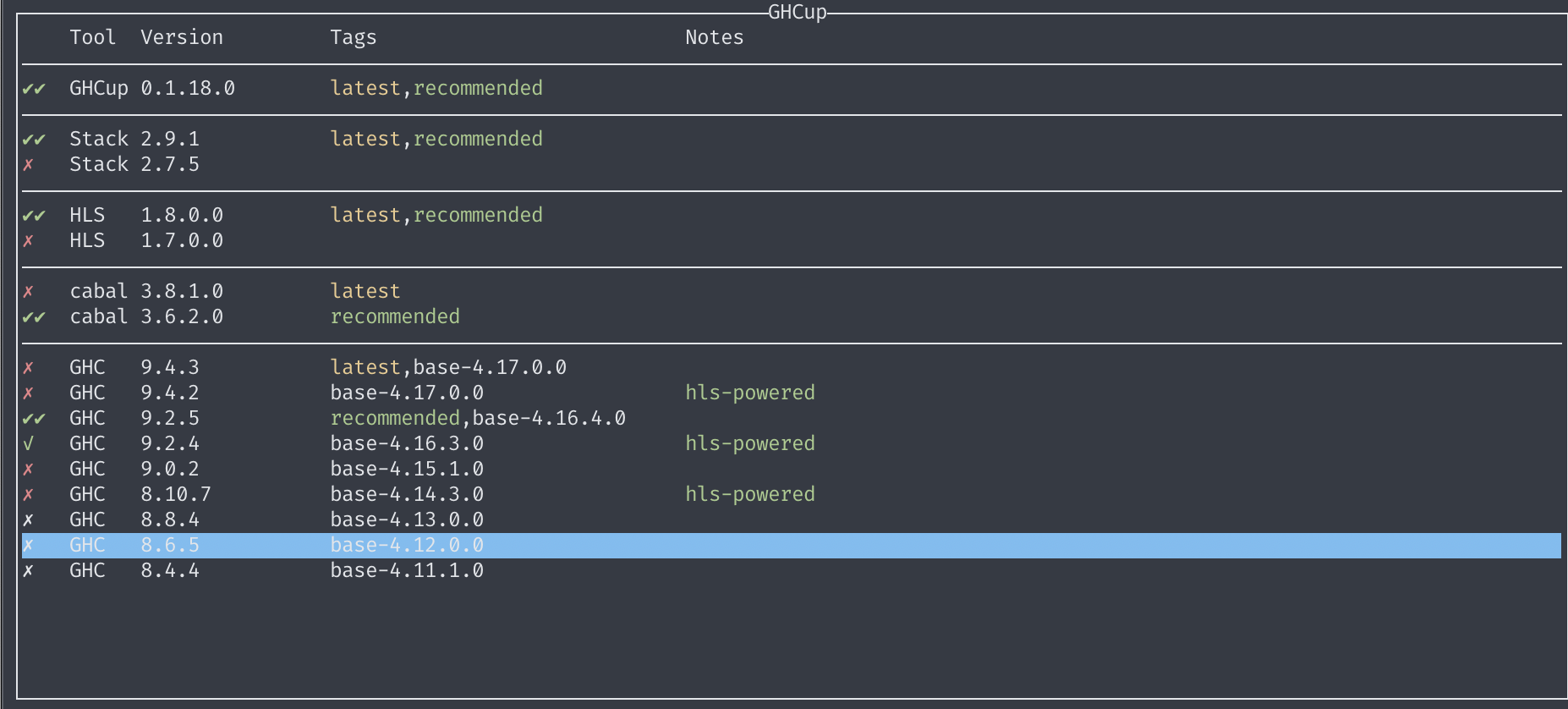This screenshot has height=709, width=1568.
Task: Select GHC version 9.2.4
Action: pyautogui.click(x=170, y=443)
